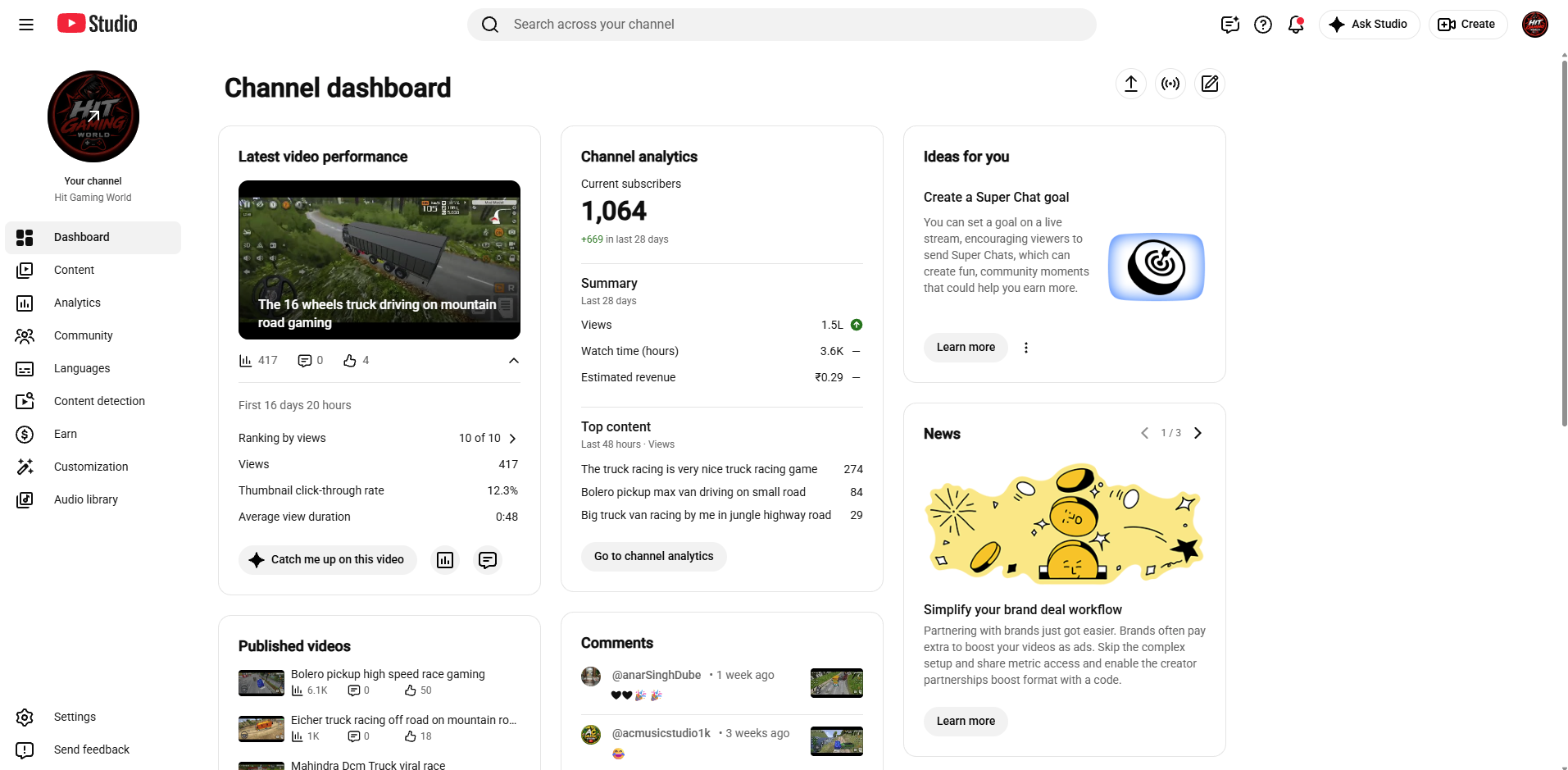Expand Ranking by views 10 of 10
This screenshot has height=770, width=1568.
[x=512, y=439]
